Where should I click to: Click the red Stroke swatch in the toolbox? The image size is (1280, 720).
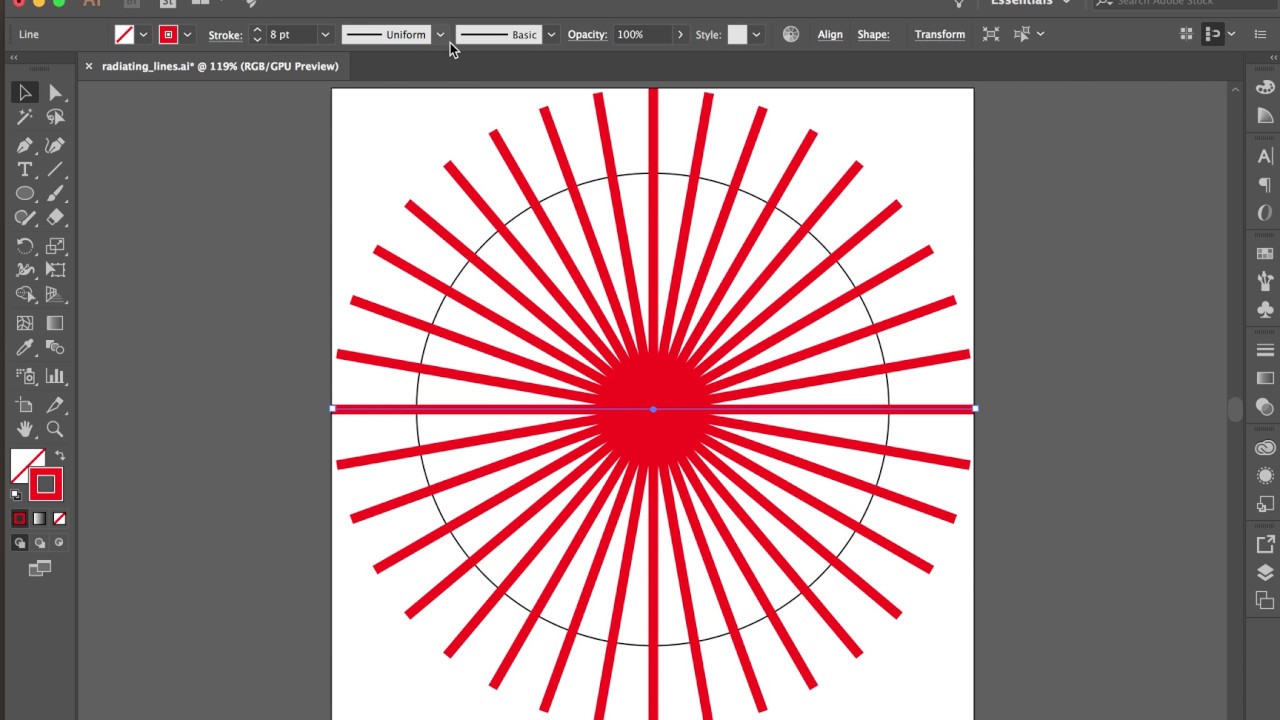45,484
